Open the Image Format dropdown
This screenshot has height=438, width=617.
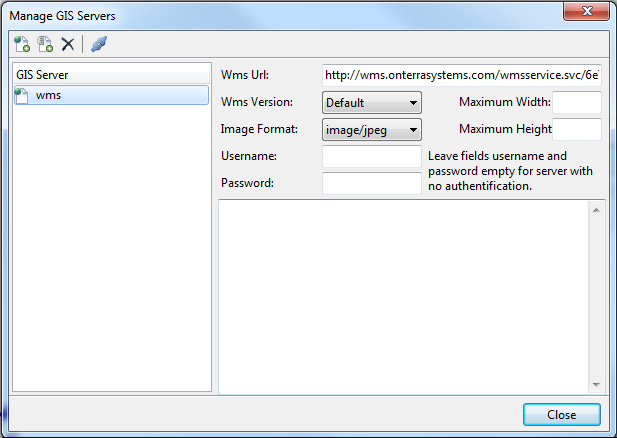coord(372,129)
